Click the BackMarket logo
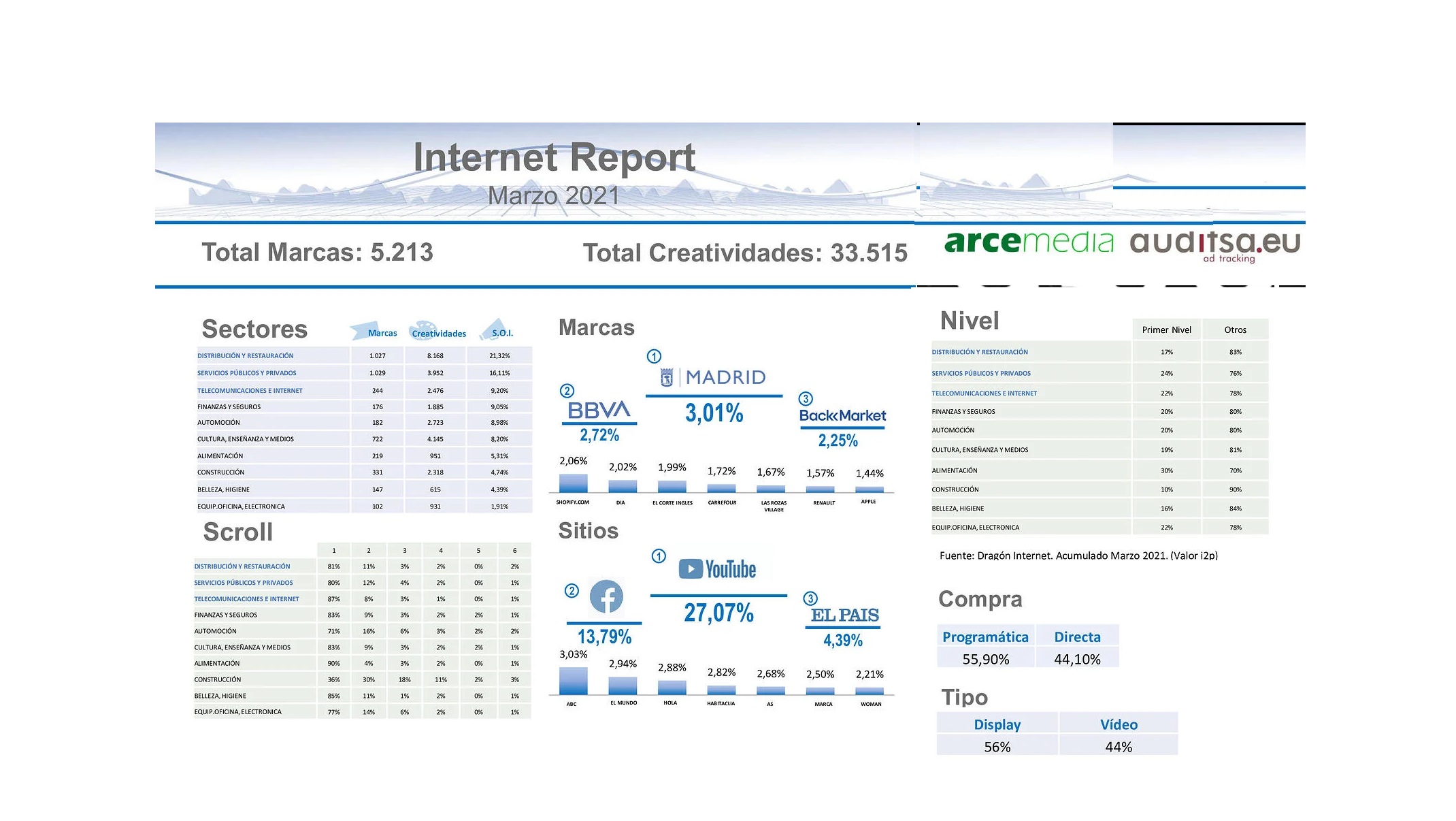This screenshot has height=821, width=1456. tap(842, 415)
